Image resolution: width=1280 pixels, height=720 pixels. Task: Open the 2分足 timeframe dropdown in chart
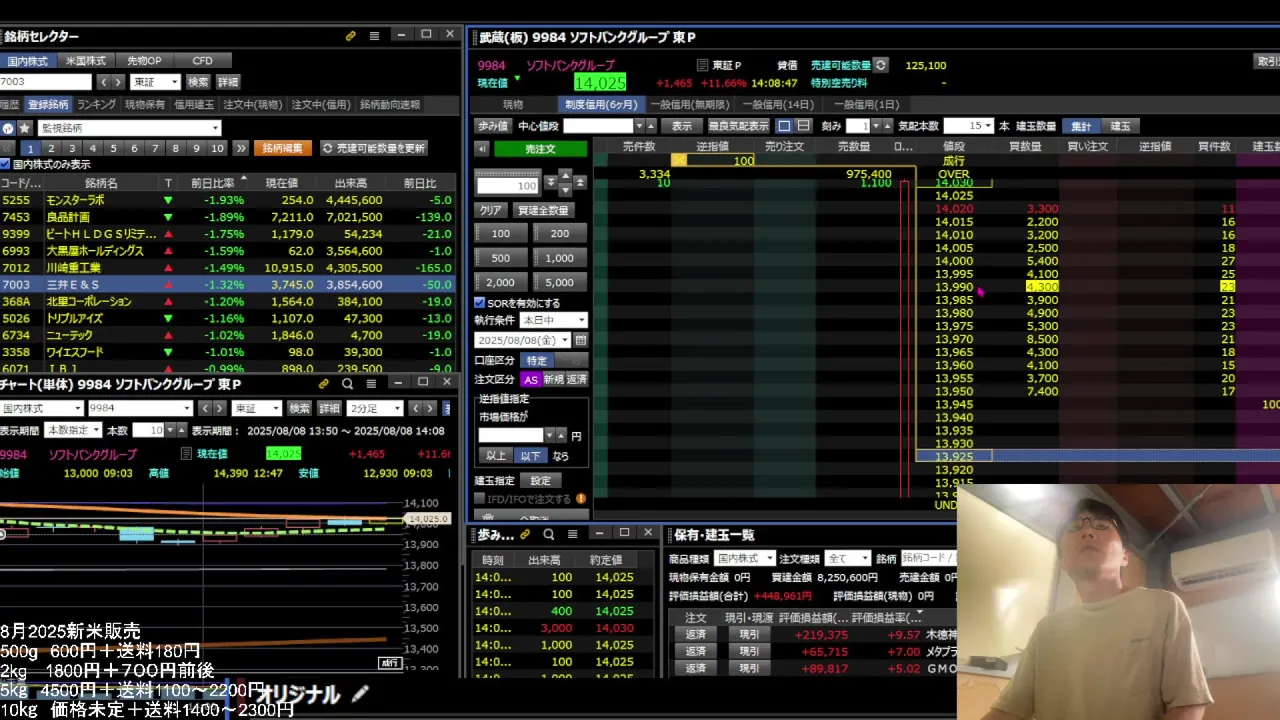376,408
